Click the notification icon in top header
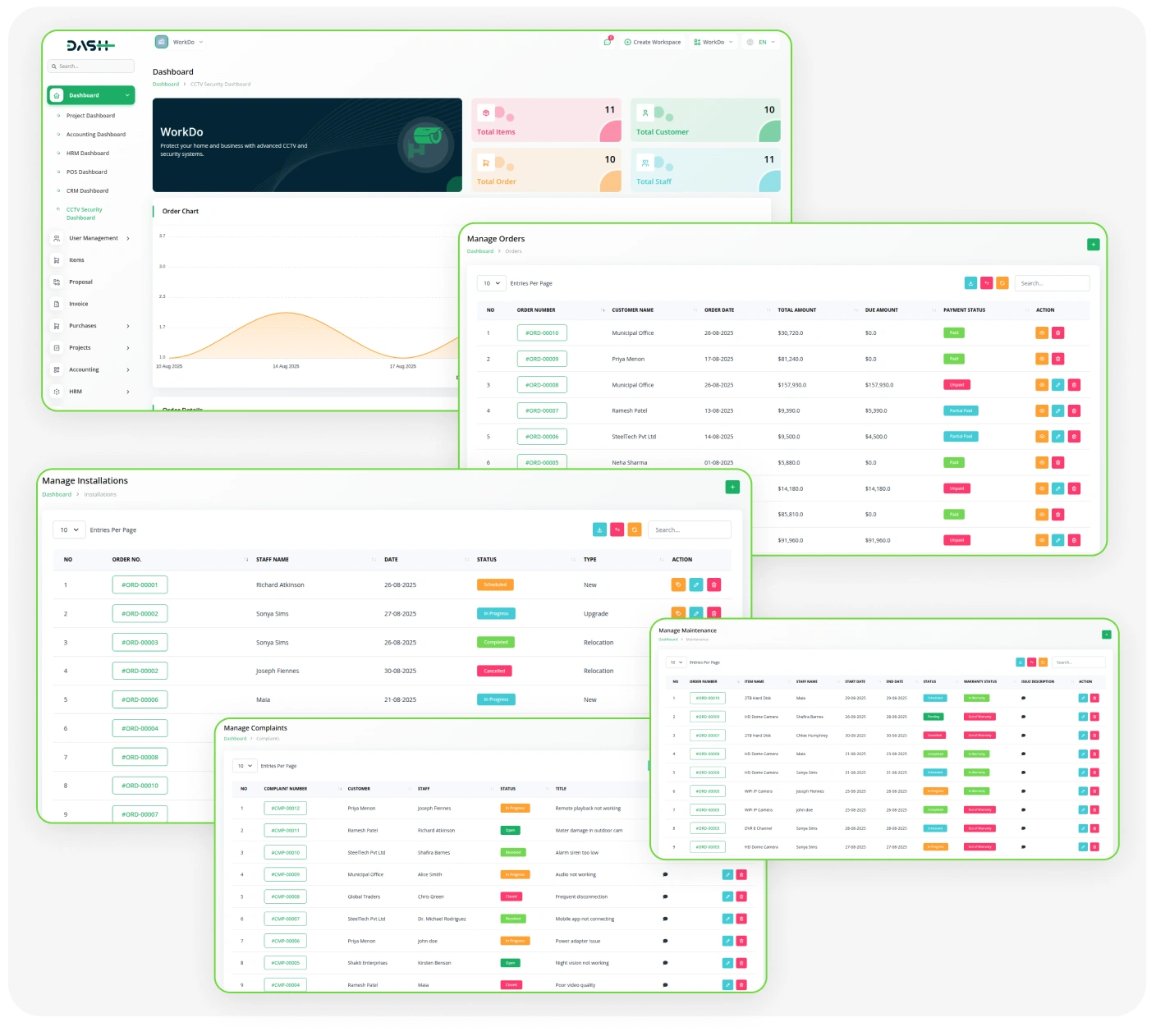The height and width of the screenshot is (1036, 1156). point(608,42)
